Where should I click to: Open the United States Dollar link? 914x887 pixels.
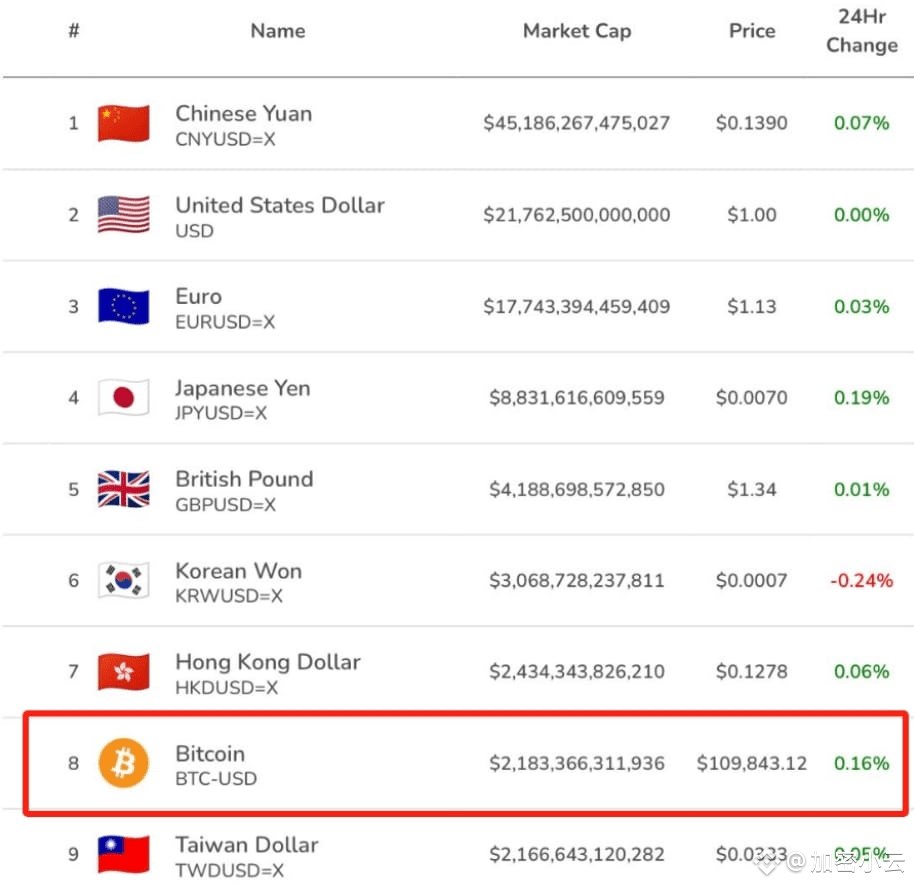coord(280,205)
